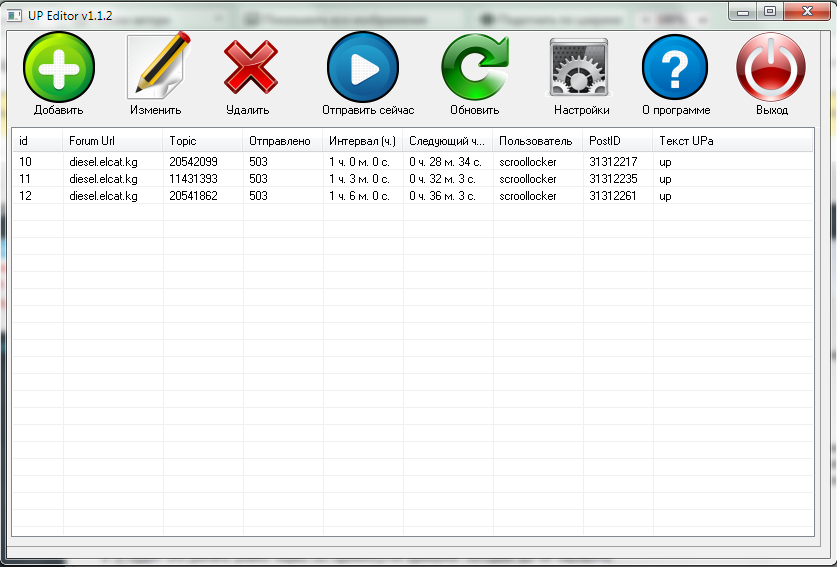The height and width of the screenshot is (567, 837).
Task: Select the row with id 10
Action: 413,162
